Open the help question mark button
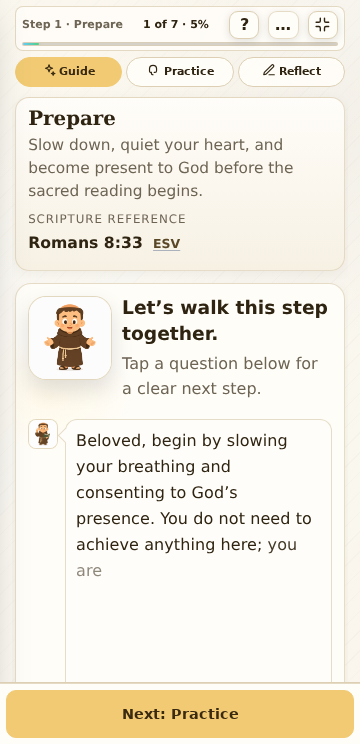The width and height of the screenshot is (360, 744). pos(244,25)
